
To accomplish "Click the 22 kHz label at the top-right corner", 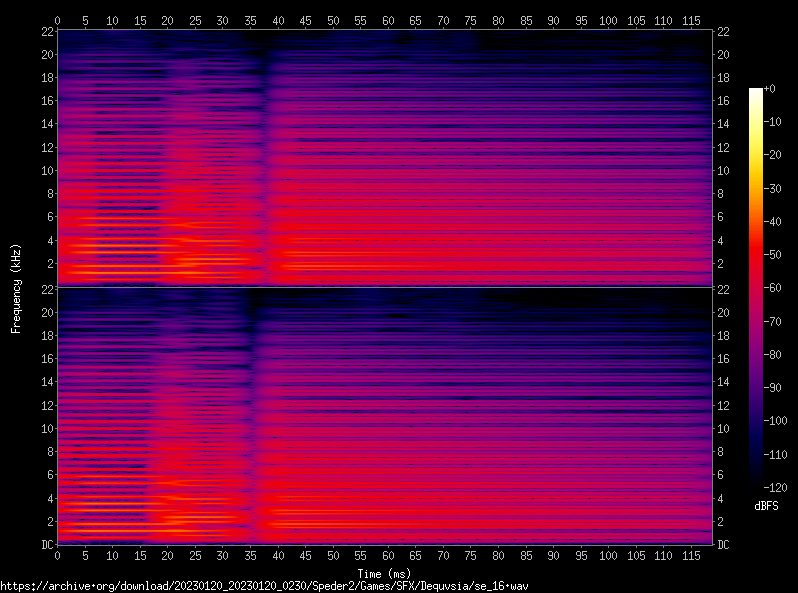I will point(723,32).
